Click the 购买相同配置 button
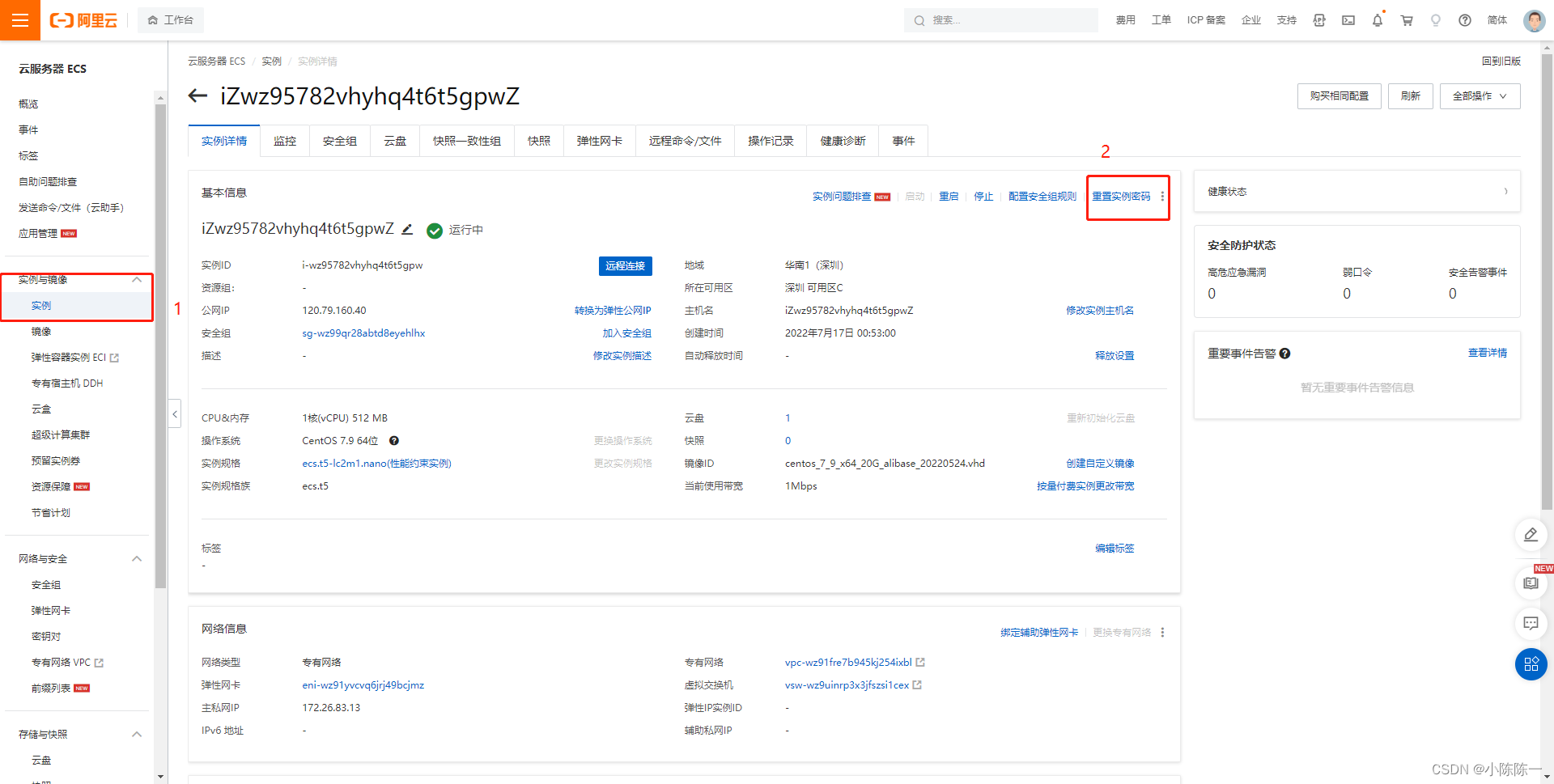Viewport: 1554px width, 784px height. 1340,96
